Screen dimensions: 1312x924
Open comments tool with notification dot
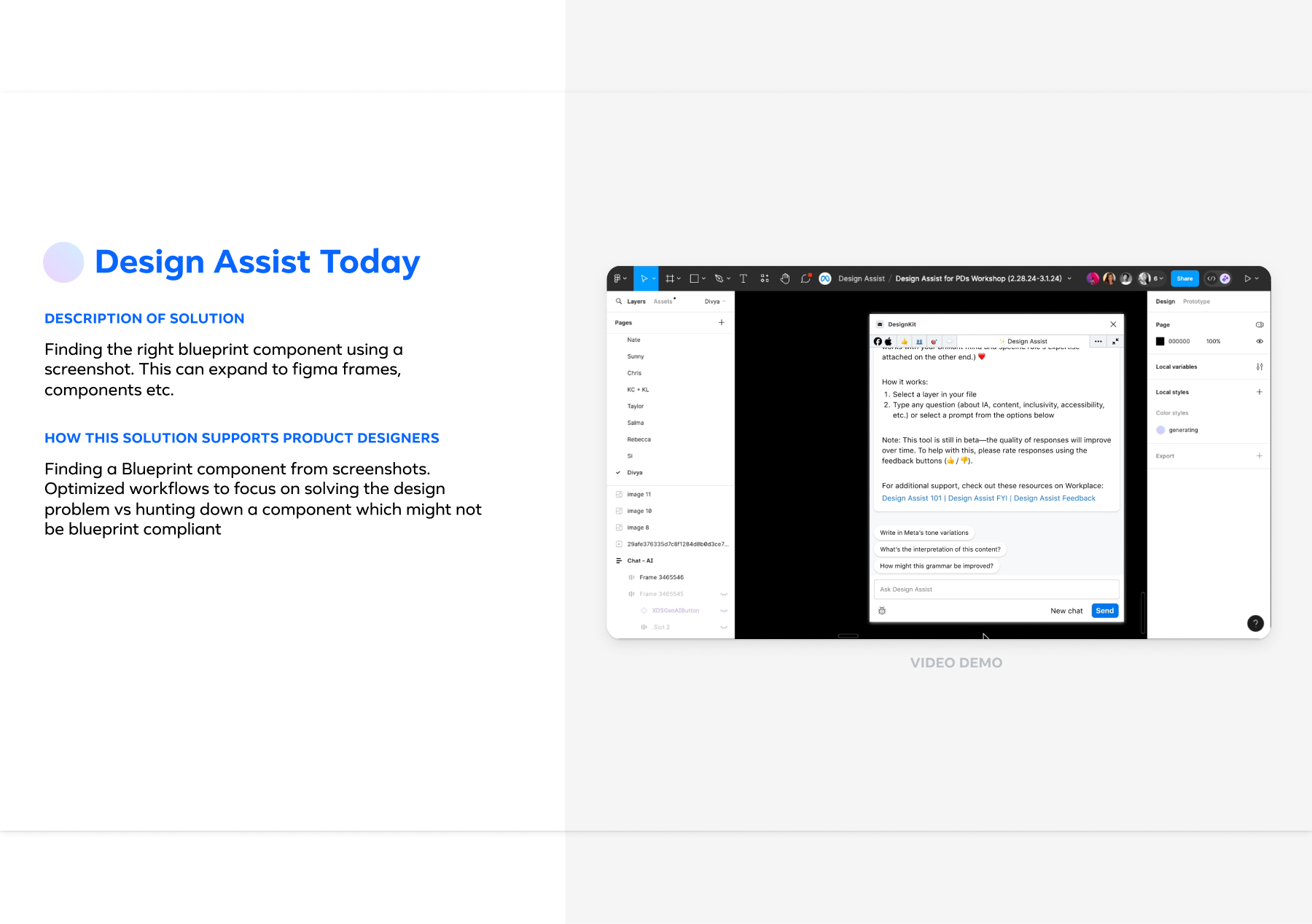805,278
